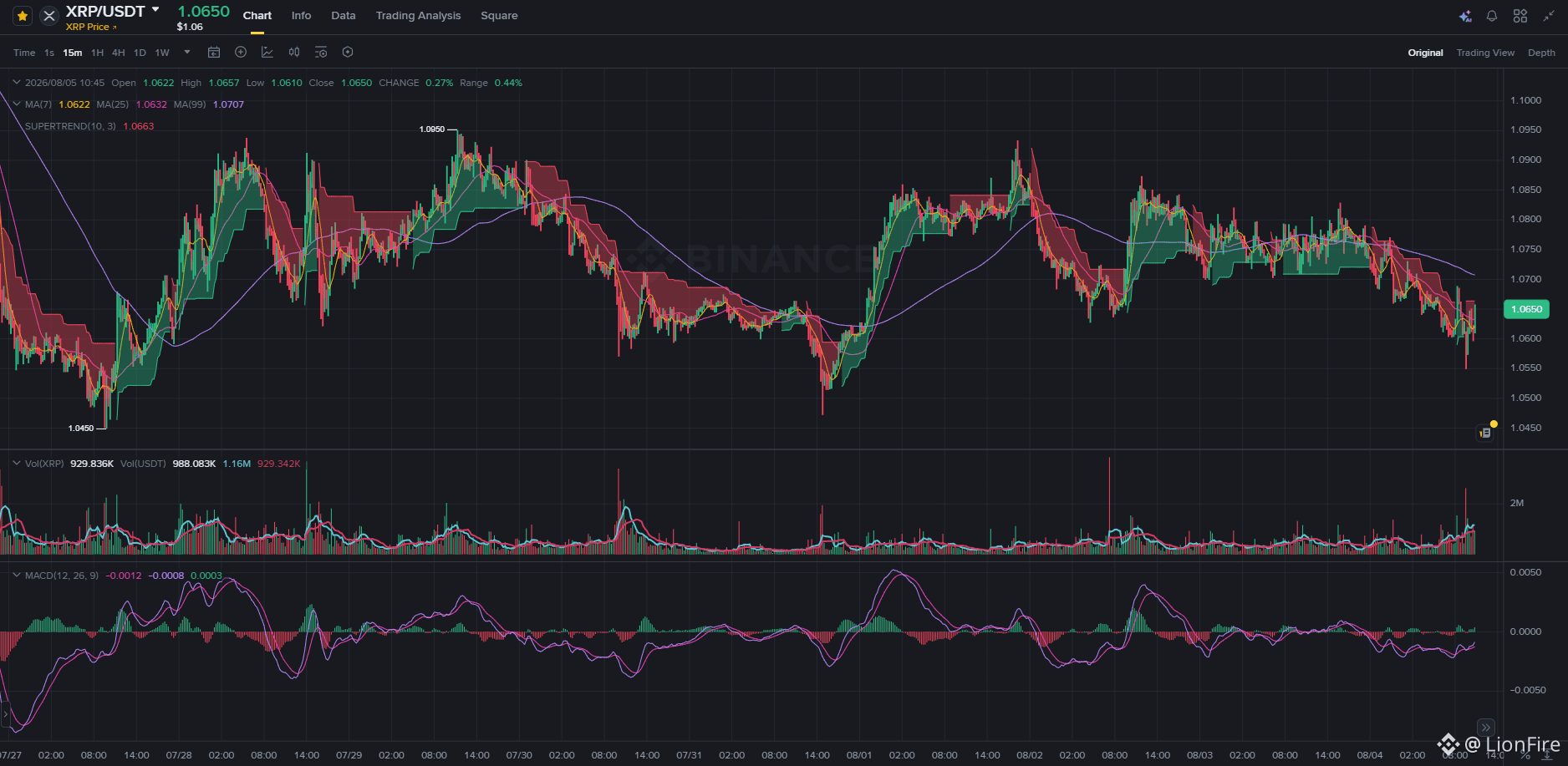This screenshot has width=1568, height=766.
Task: Toggle the favorite star for XRP/USDT
Action: [23, 16]
